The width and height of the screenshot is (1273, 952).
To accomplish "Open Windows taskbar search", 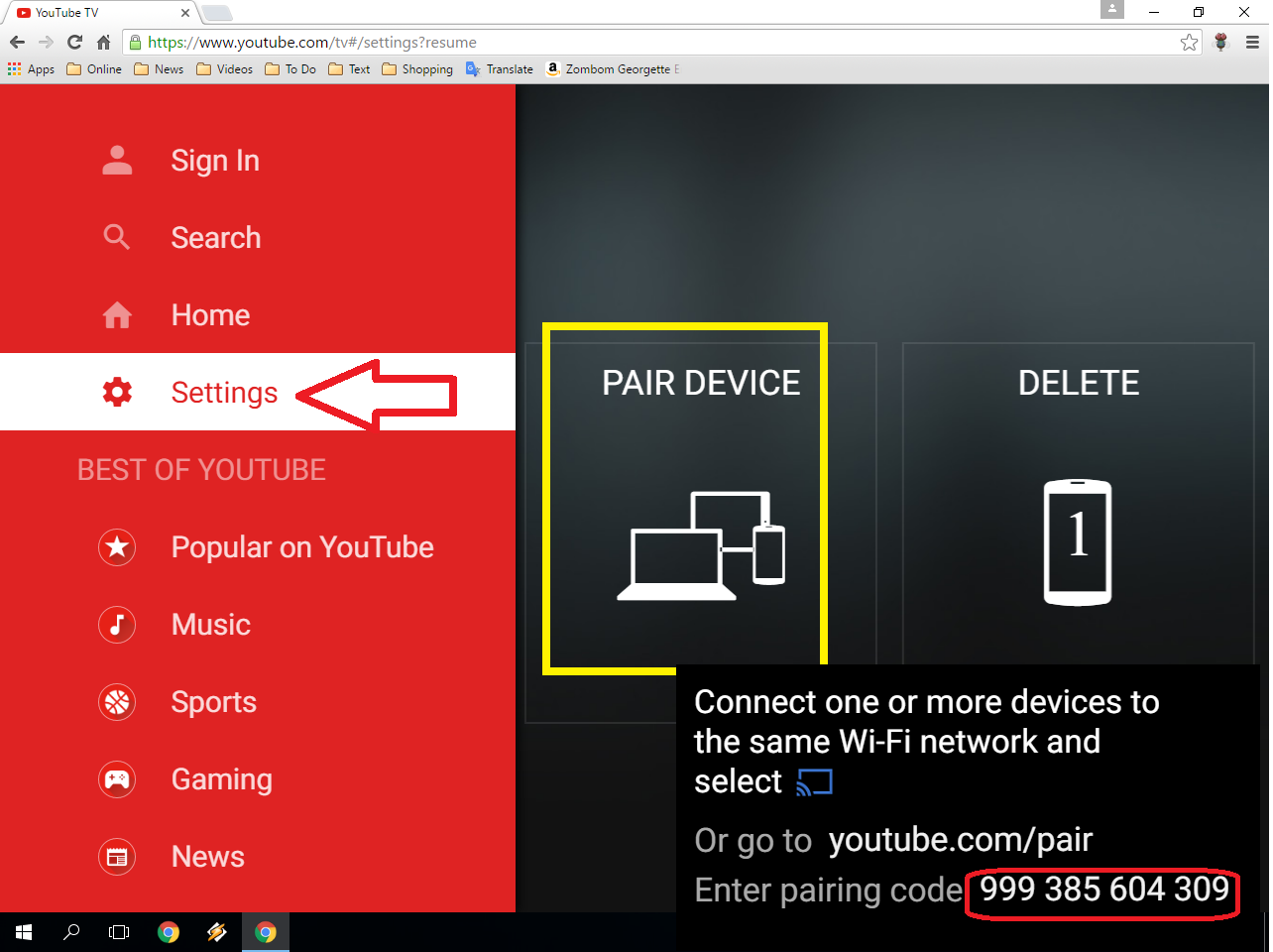I will (71, 932).
